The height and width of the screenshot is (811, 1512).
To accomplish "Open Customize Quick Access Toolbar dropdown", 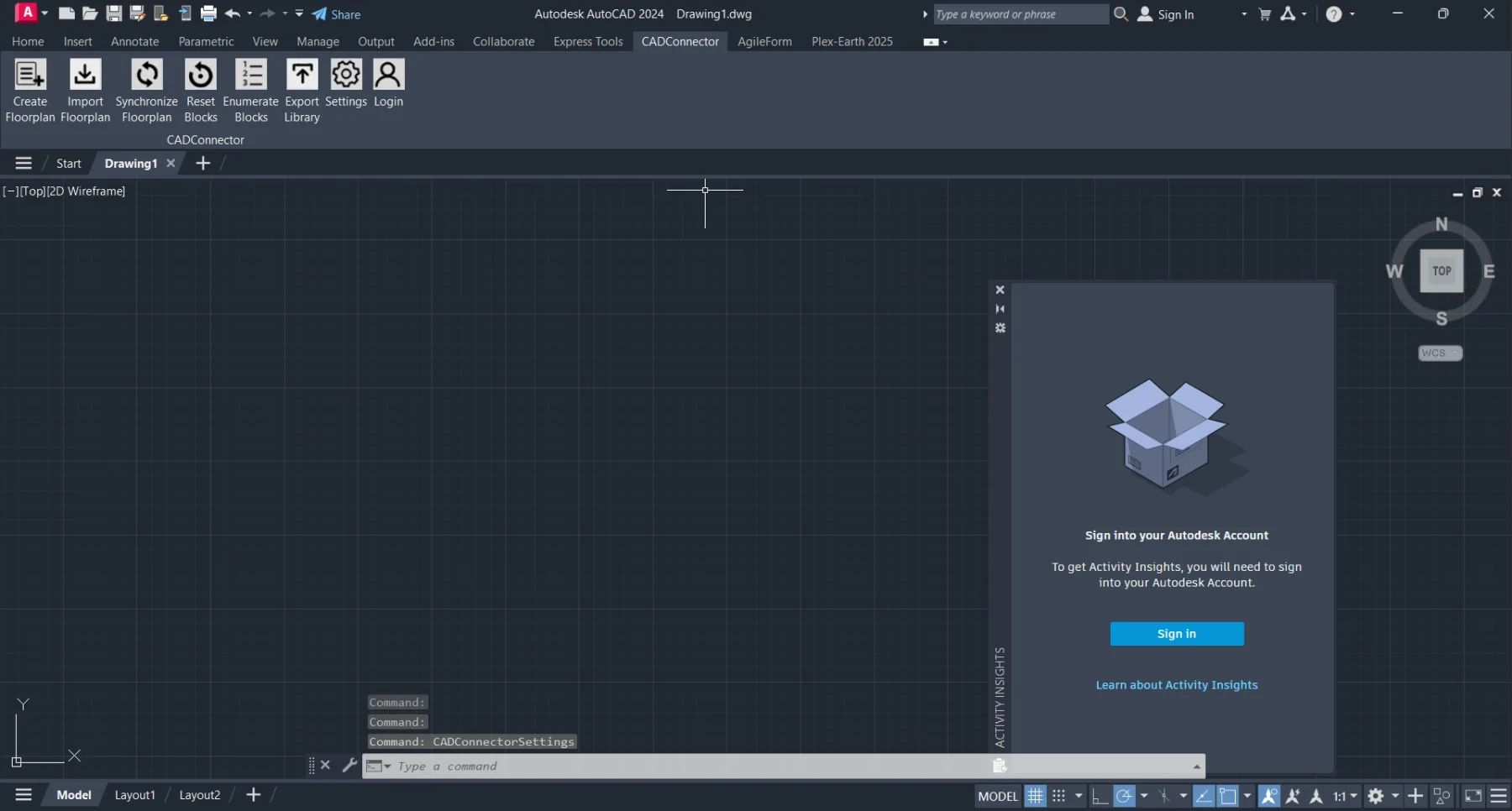I will 299,14.
